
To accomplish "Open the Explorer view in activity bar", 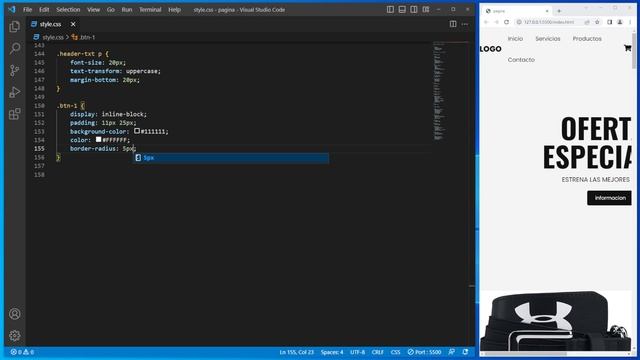I will [x=15, y=27].
